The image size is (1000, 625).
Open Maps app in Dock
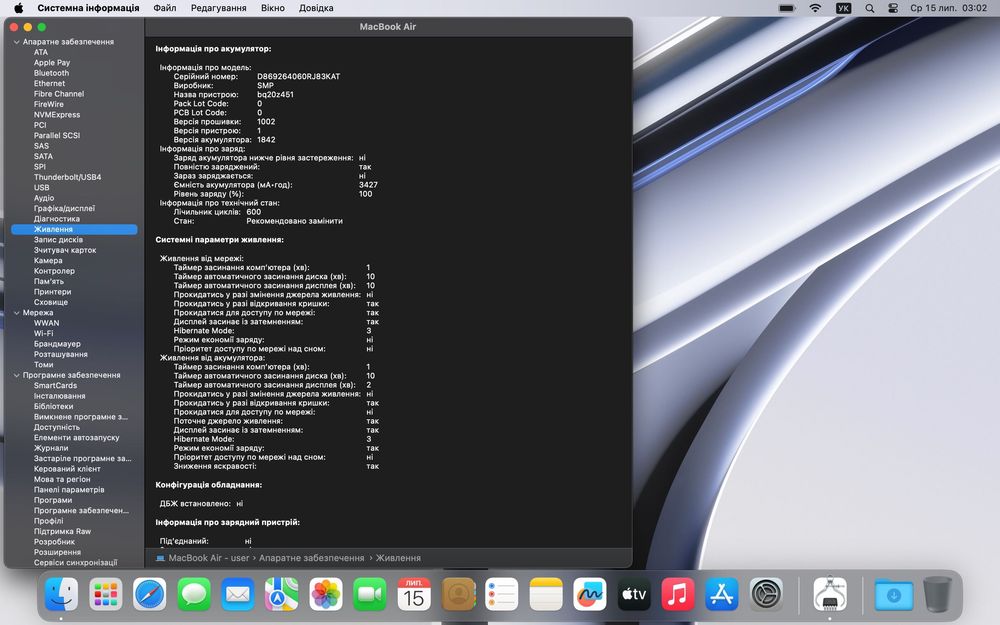pyautogui.click(x=282, y=594)
